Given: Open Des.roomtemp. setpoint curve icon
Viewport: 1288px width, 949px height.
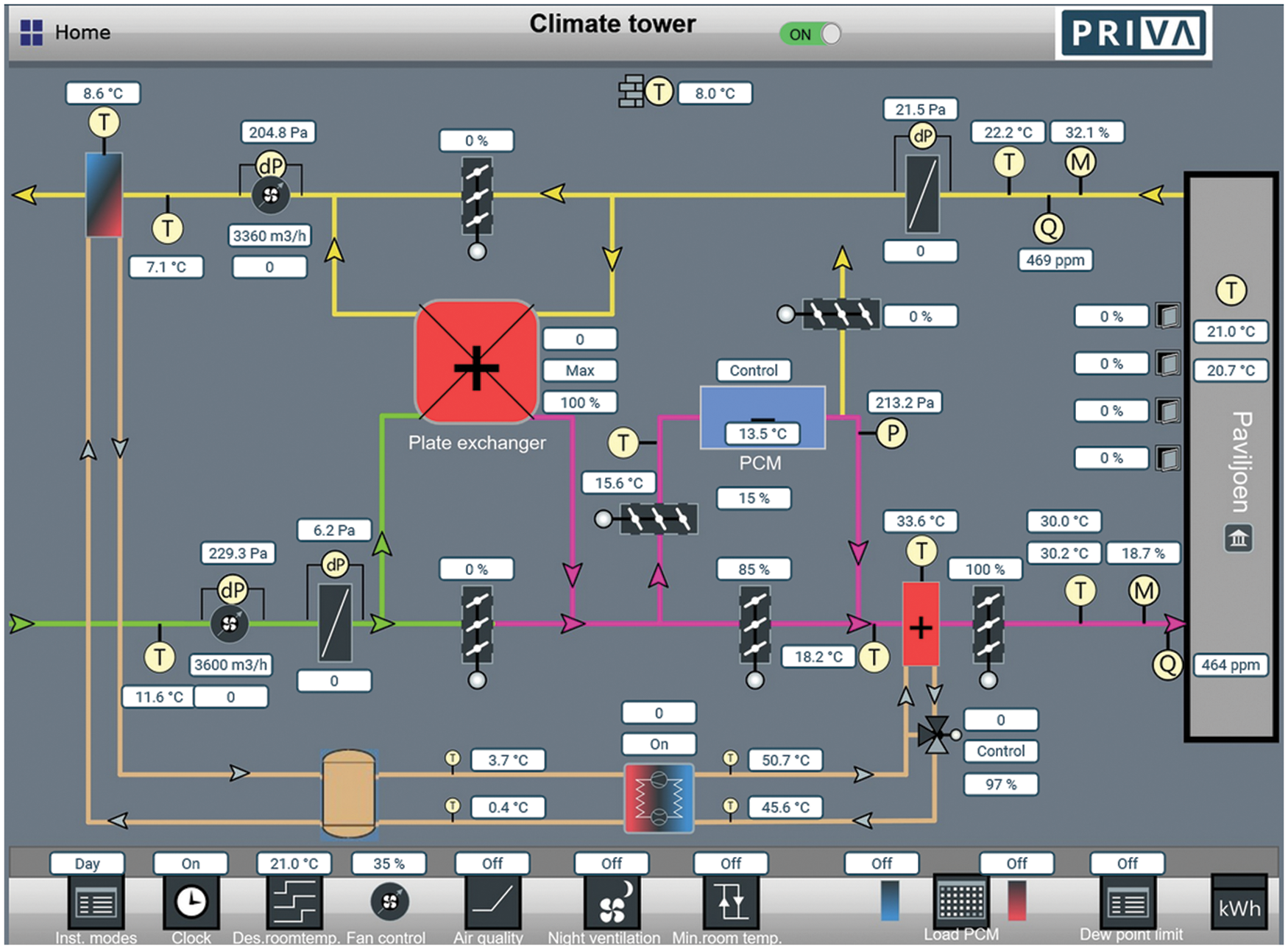Looking at the screenshot, I should pos(294,903).
